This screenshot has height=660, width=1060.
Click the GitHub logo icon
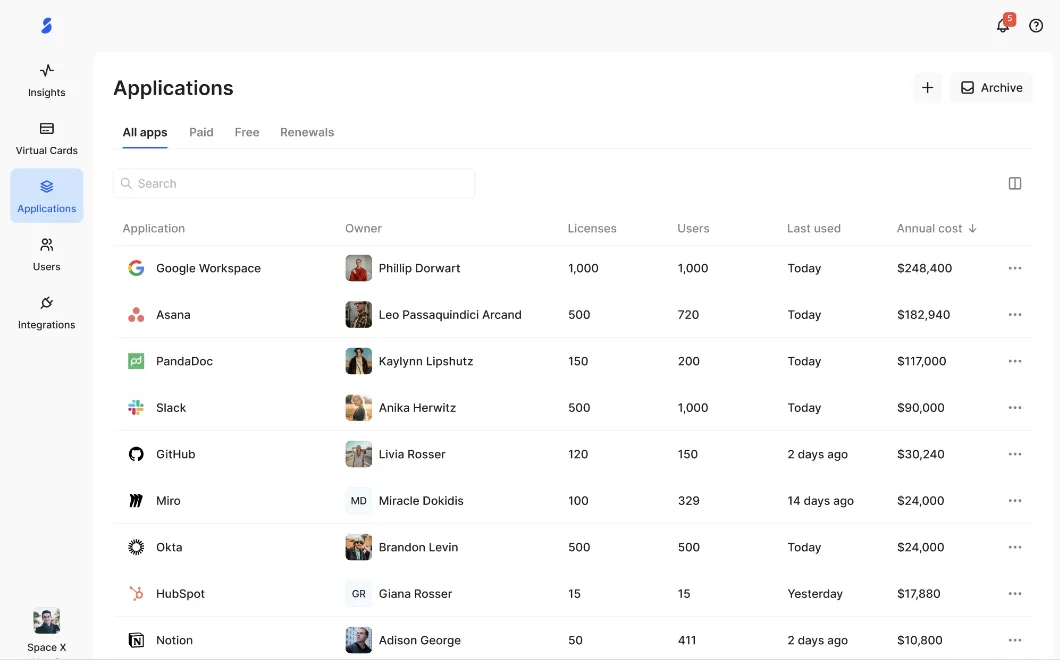pos(136,454)
